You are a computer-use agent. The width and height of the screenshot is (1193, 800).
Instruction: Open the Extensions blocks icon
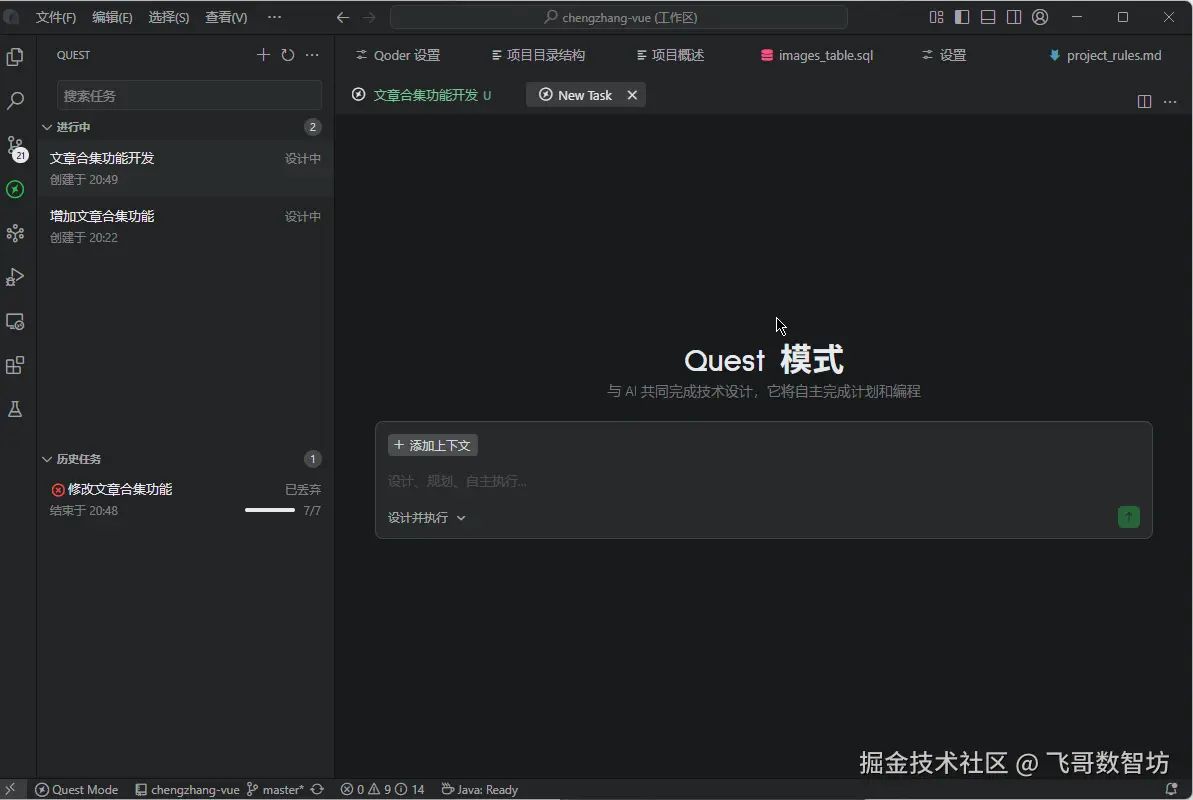coord(15,365)
